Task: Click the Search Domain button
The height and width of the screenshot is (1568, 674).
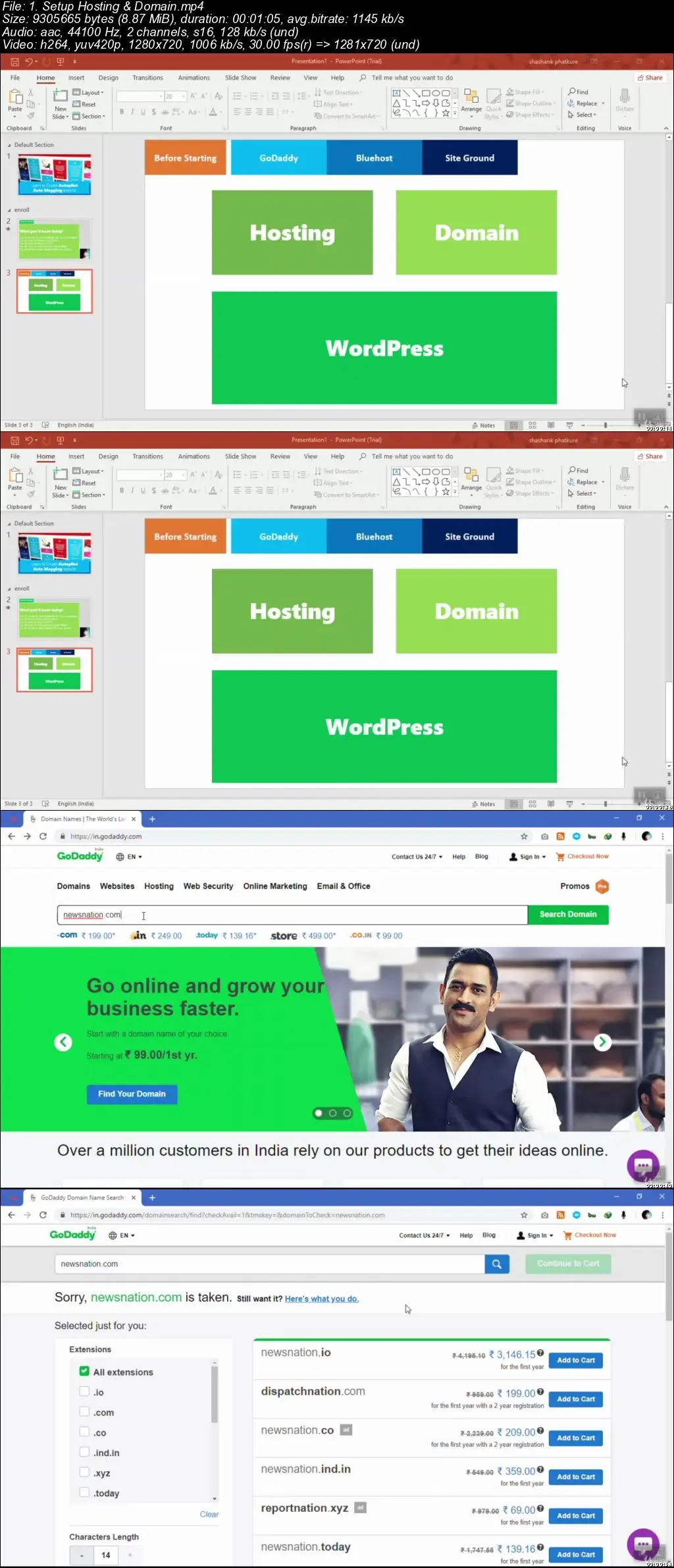Action: click(568, 915)
